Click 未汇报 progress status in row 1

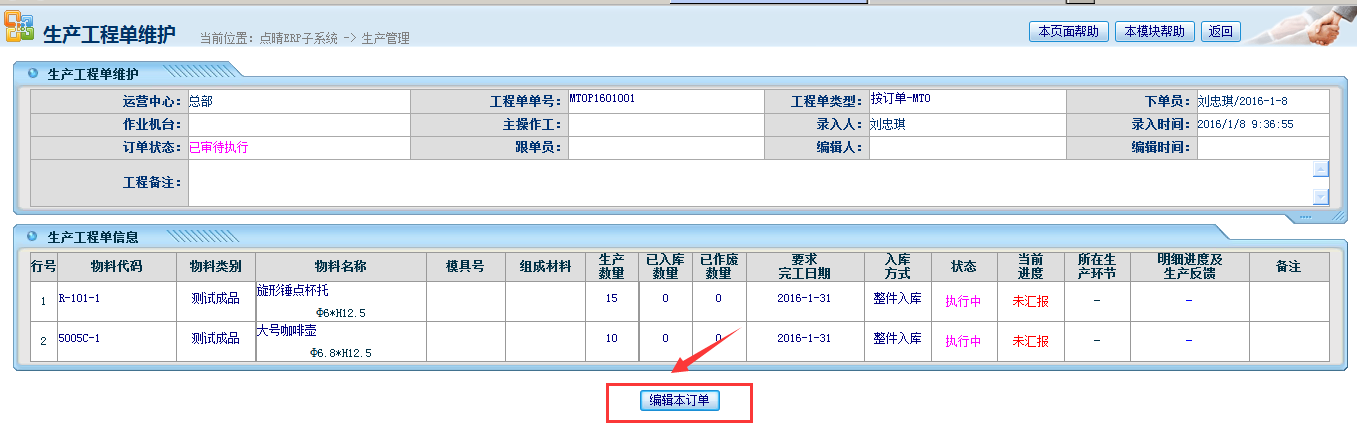(1030, 301)
